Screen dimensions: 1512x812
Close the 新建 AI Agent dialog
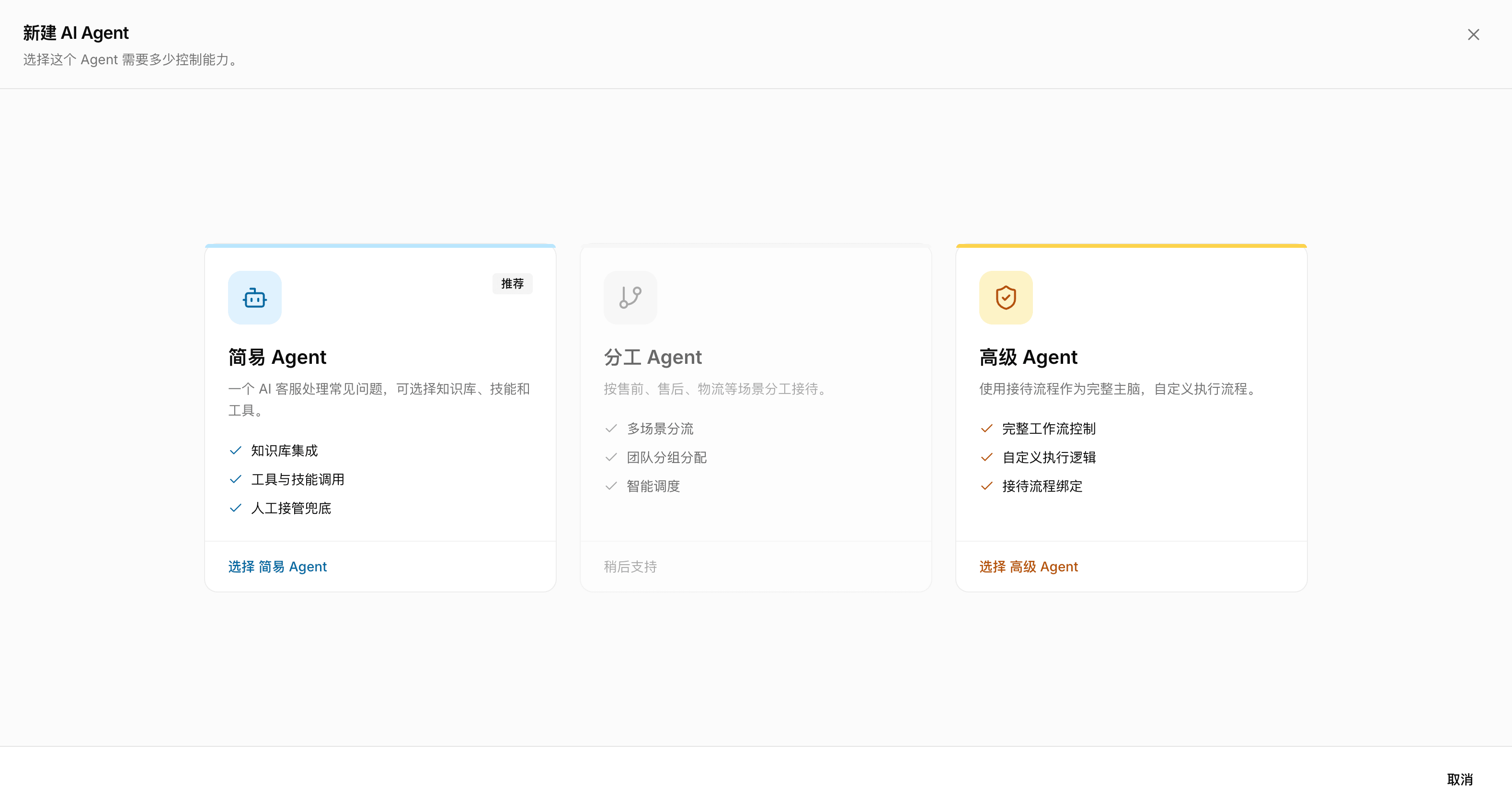point(1473,35)
